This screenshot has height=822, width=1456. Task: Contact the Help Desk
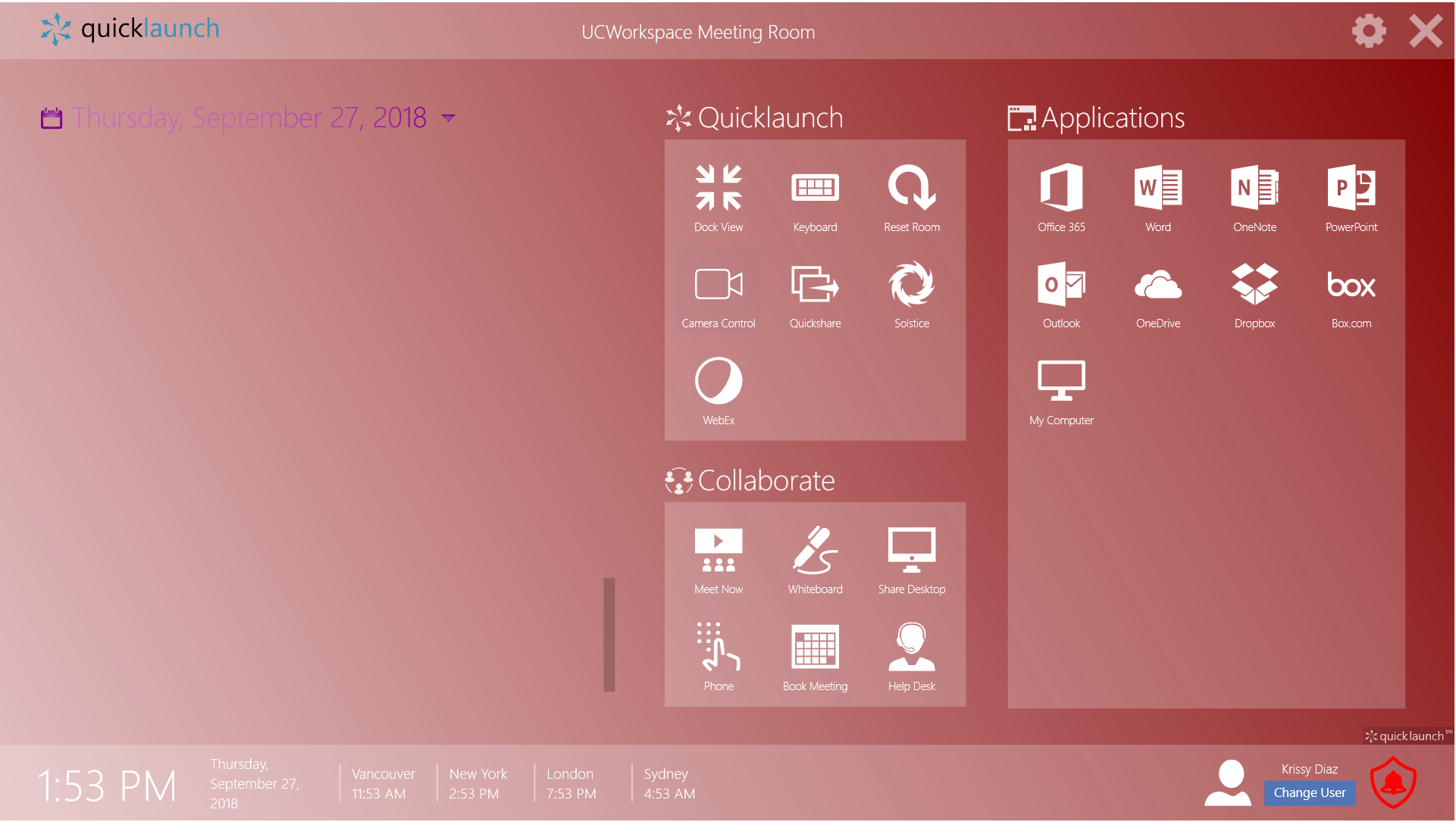click(x=911, y=656)
